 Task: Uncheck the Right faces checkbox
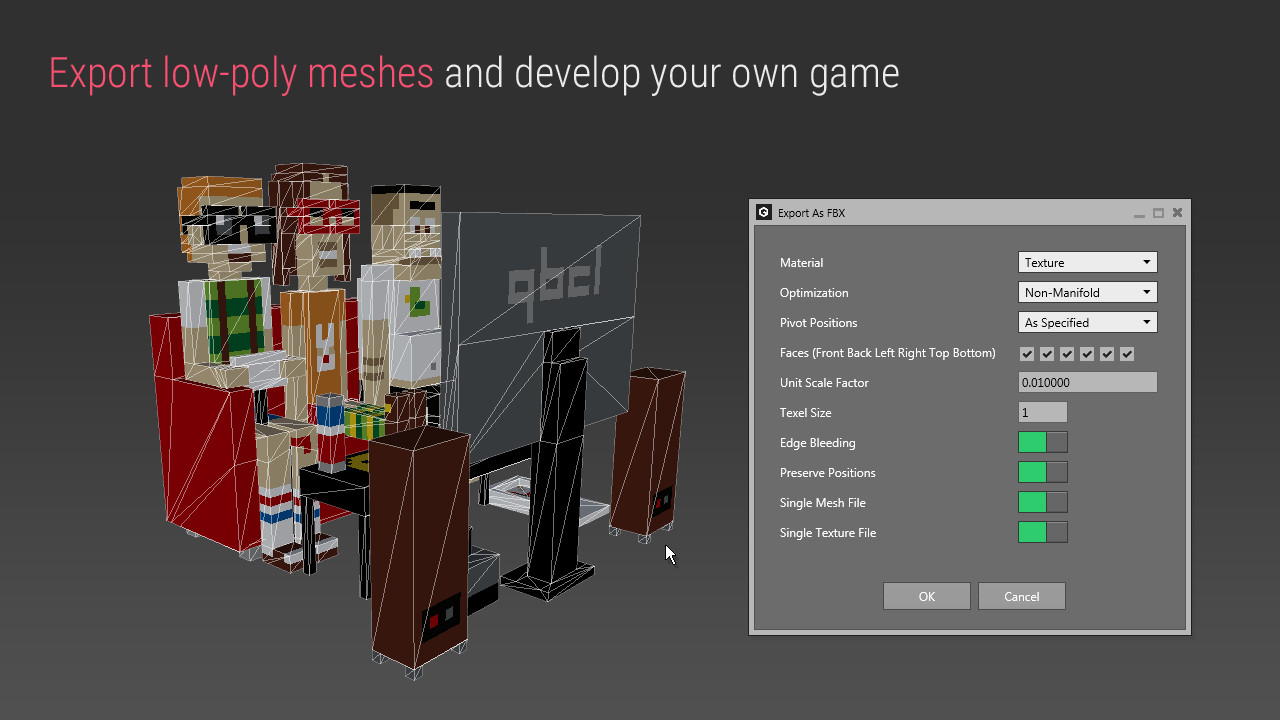pos(1087,353)
